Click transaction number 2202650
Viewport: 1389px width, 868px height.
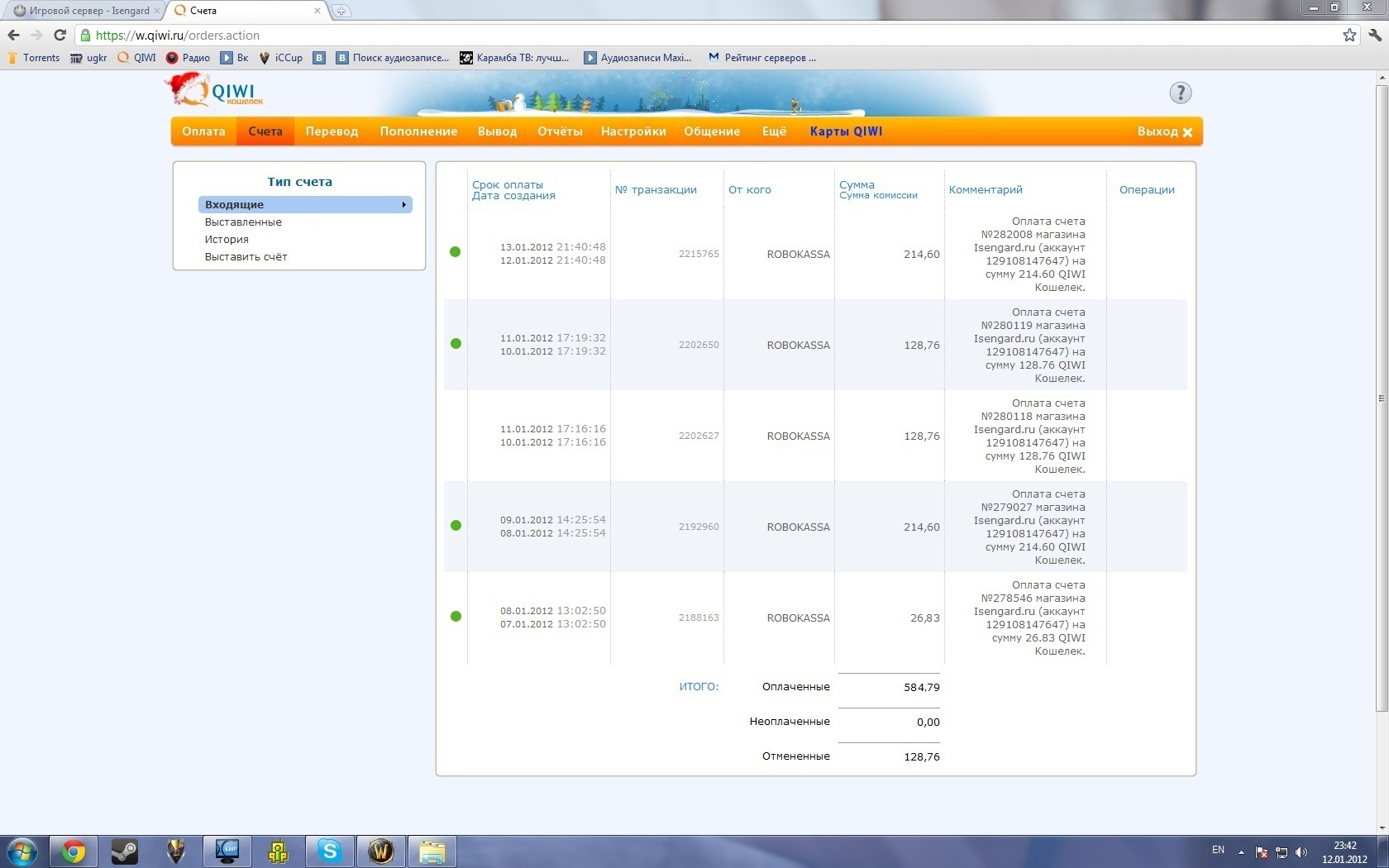699,345
